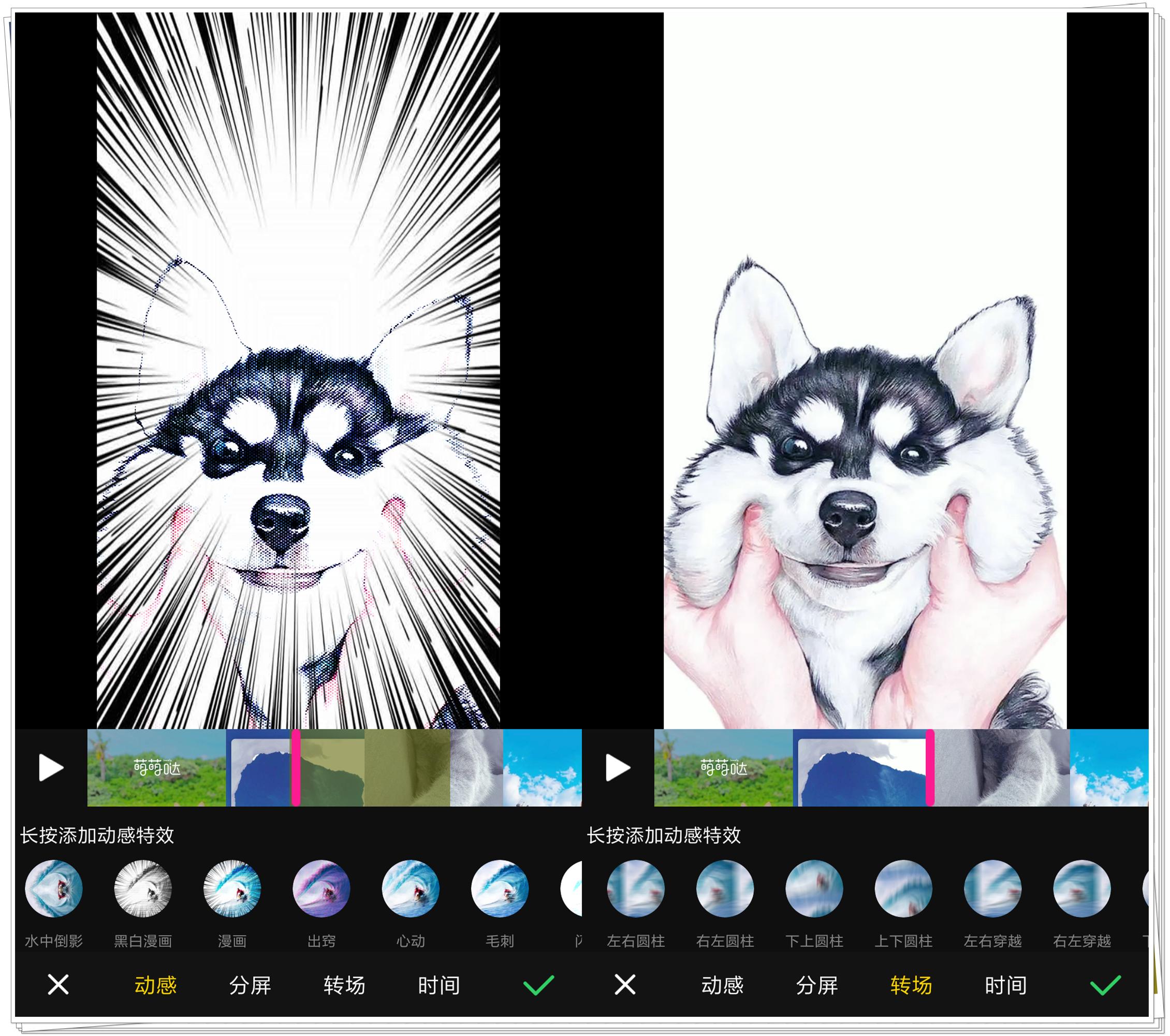Choose the 毛刺 effect icon

click(x=500, y=888)
